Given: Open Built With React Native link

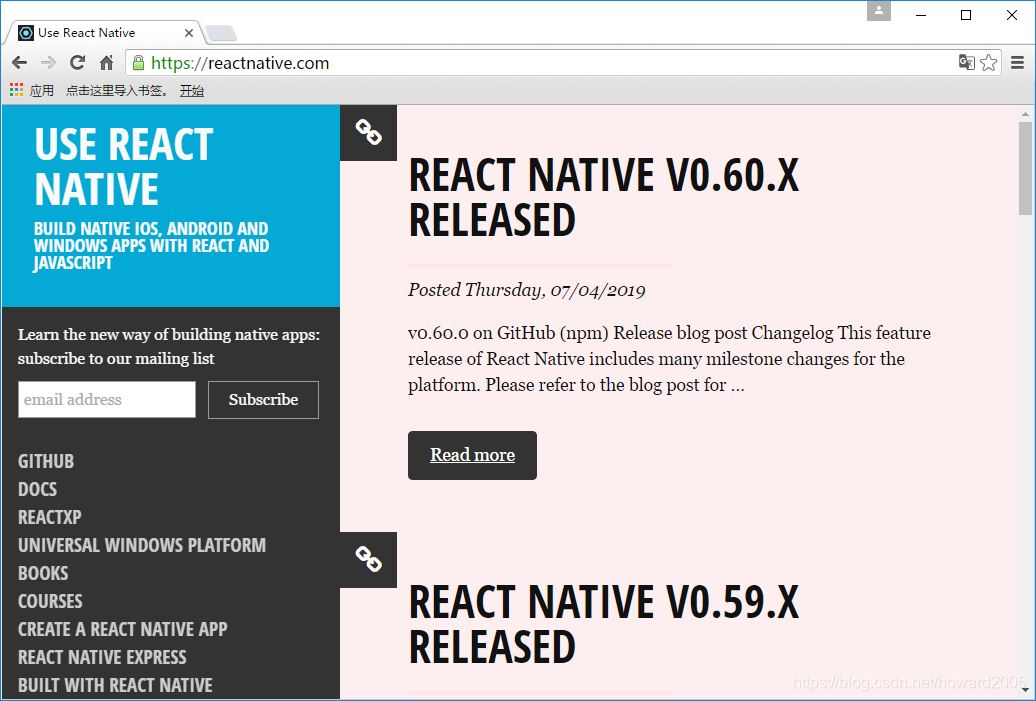Looking at the screenshot, I should 116,685.
